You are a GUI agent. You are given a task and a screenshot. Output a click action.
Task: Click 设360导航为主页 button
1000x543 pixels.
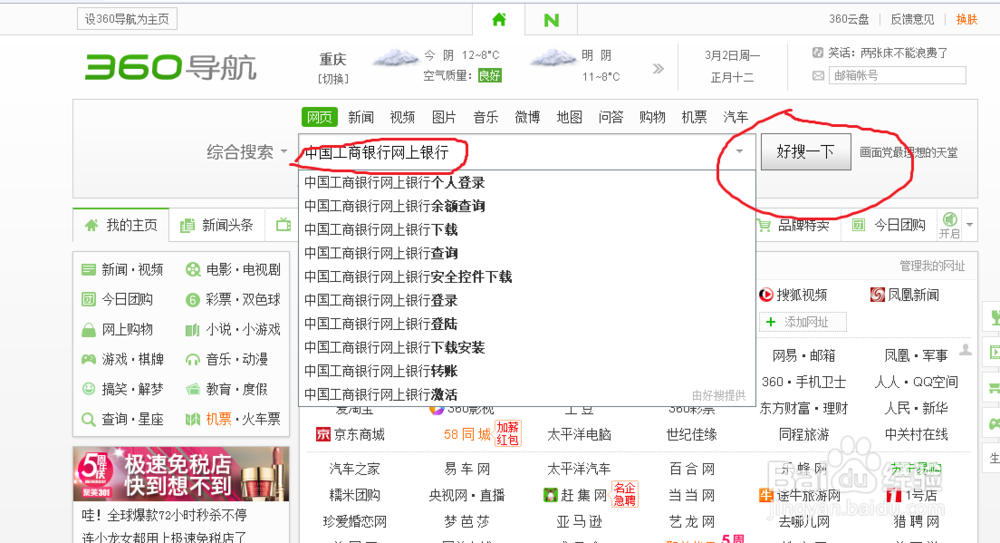coord(127,19)
